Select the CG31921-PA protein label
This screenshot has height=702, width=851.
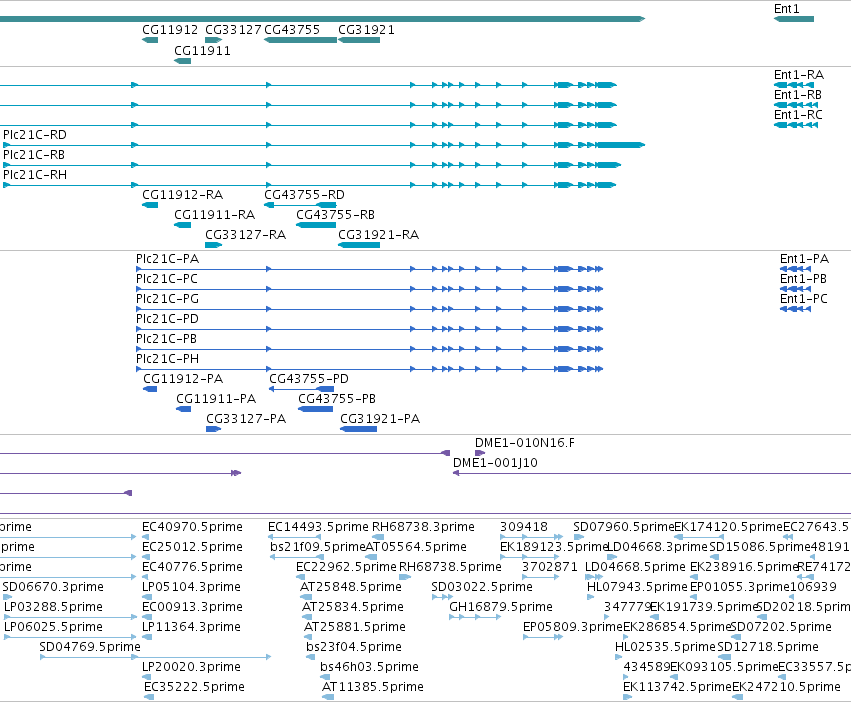click(x=380, y=419)
